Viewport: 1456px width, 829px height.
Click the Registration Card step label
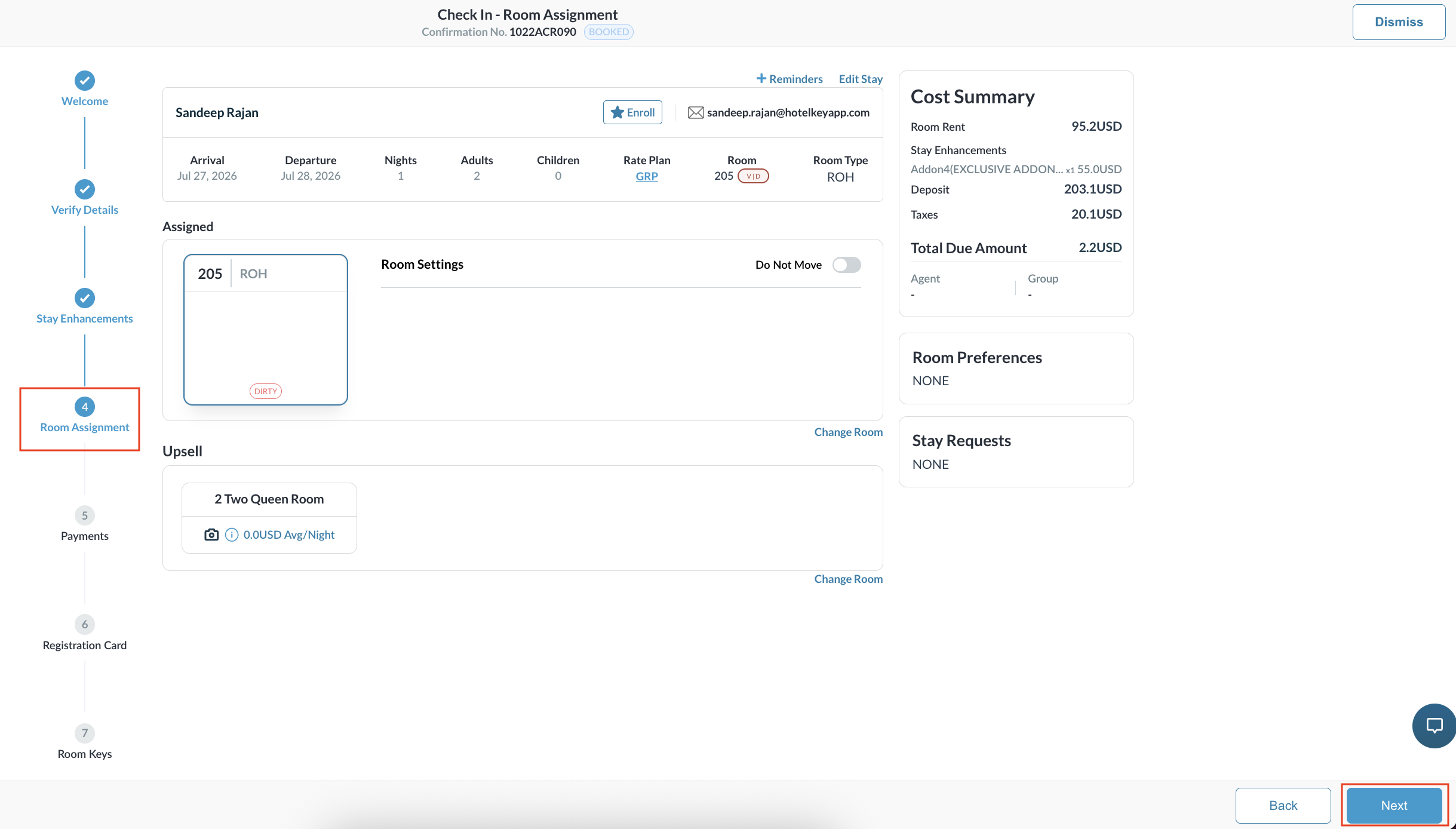[x=85, y=645]
